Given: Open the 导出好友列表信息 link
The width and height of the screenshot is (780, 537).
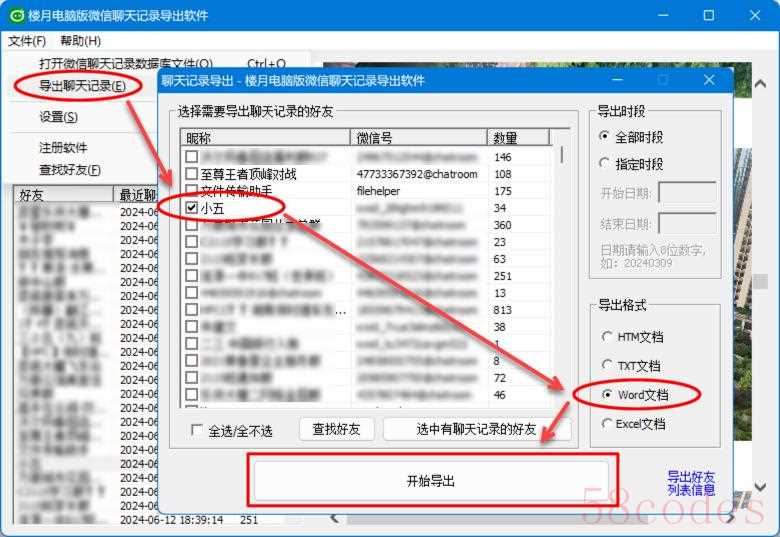Looking at the screenshot, I should click(691, 483).
